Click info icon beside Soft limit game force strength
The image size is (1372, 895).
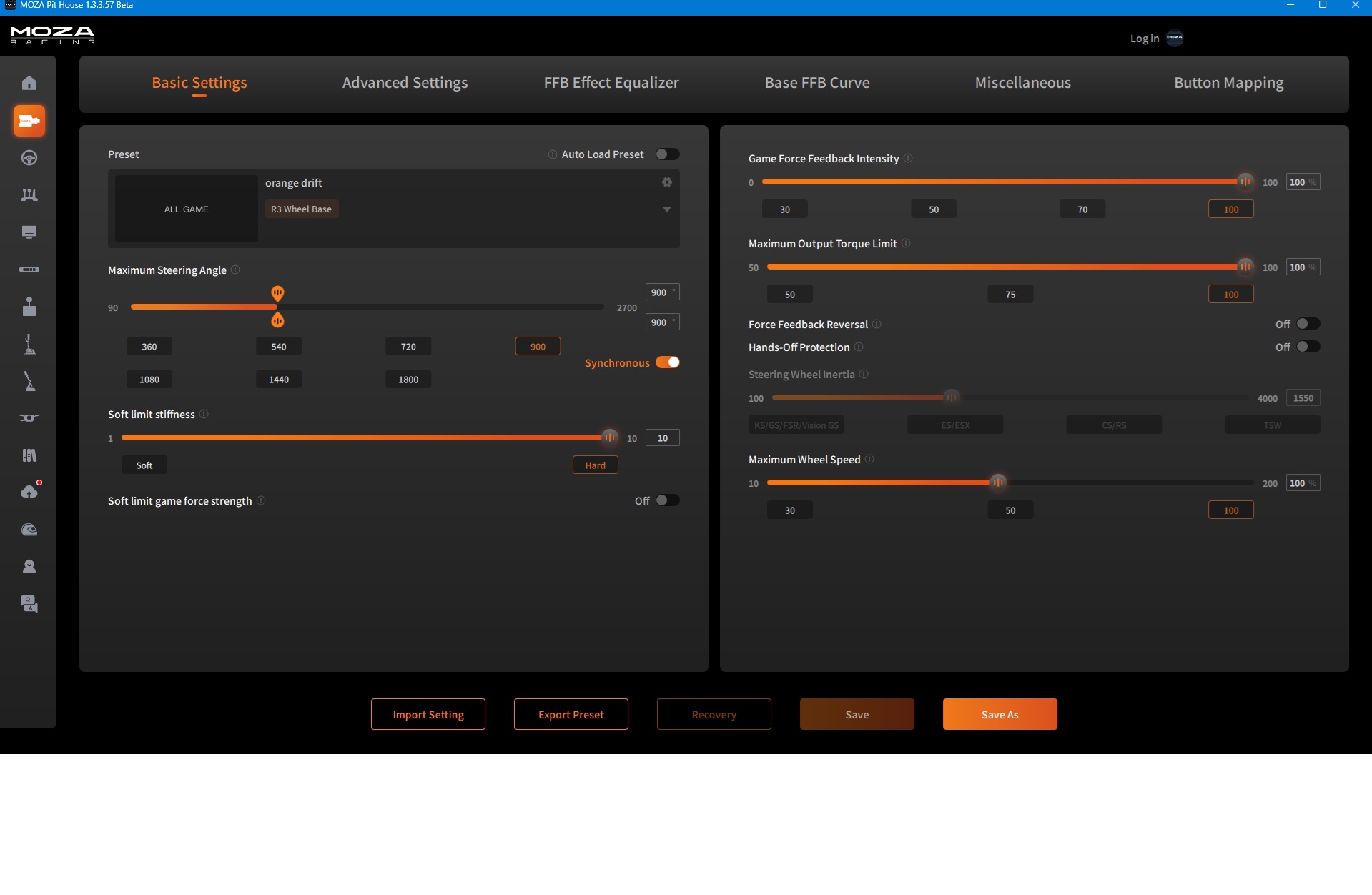261,501
